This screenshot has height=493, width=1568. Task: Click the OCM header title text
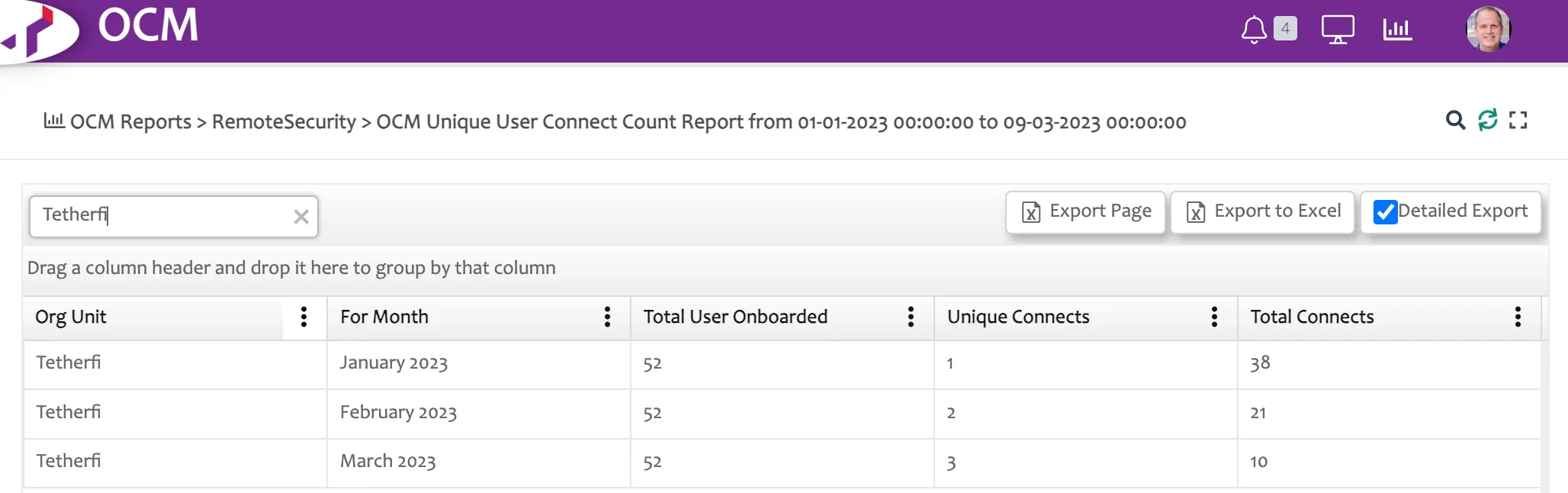coord(148,25)
